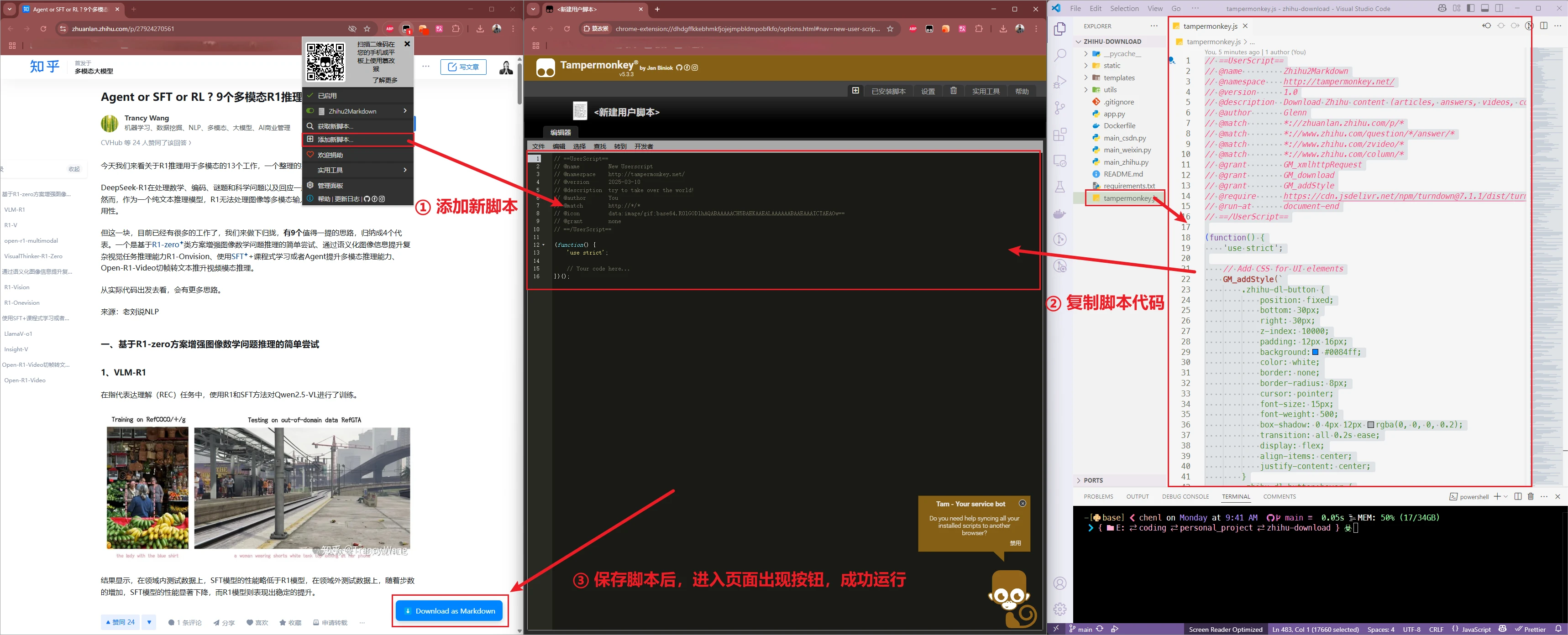Switch to the 已安装脚本 tab
This screenshot has height=635, width=1568.
tap(888, 91)
